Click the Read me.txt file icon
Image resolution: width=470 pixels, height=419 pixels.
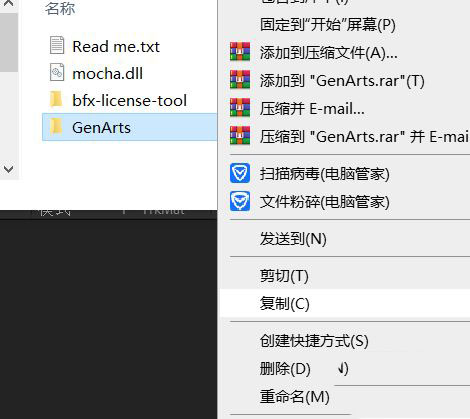click(x=57, y=45)
